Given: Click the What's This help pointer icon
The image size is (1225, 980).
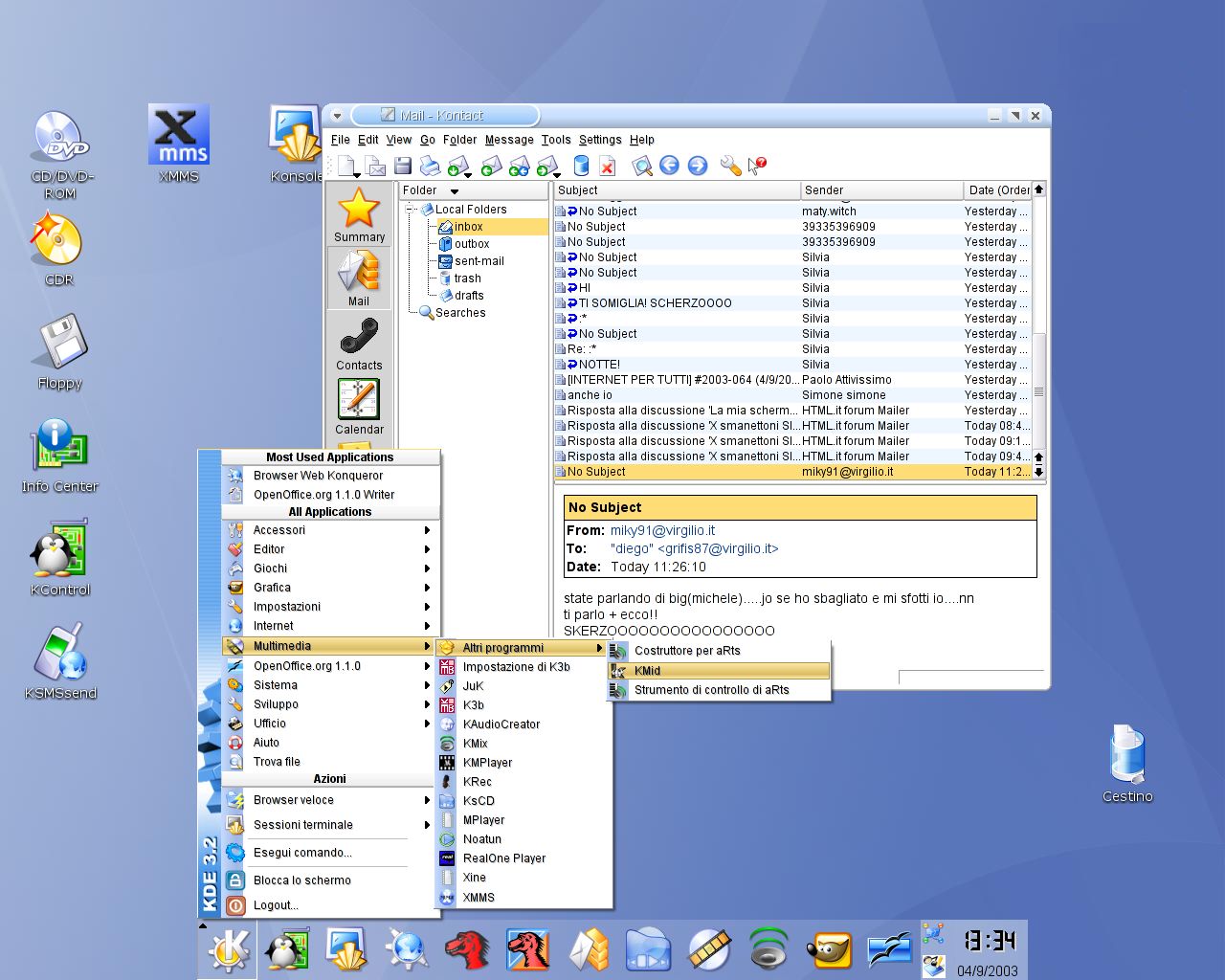Looking at the screenshot, I should (757, 166).
